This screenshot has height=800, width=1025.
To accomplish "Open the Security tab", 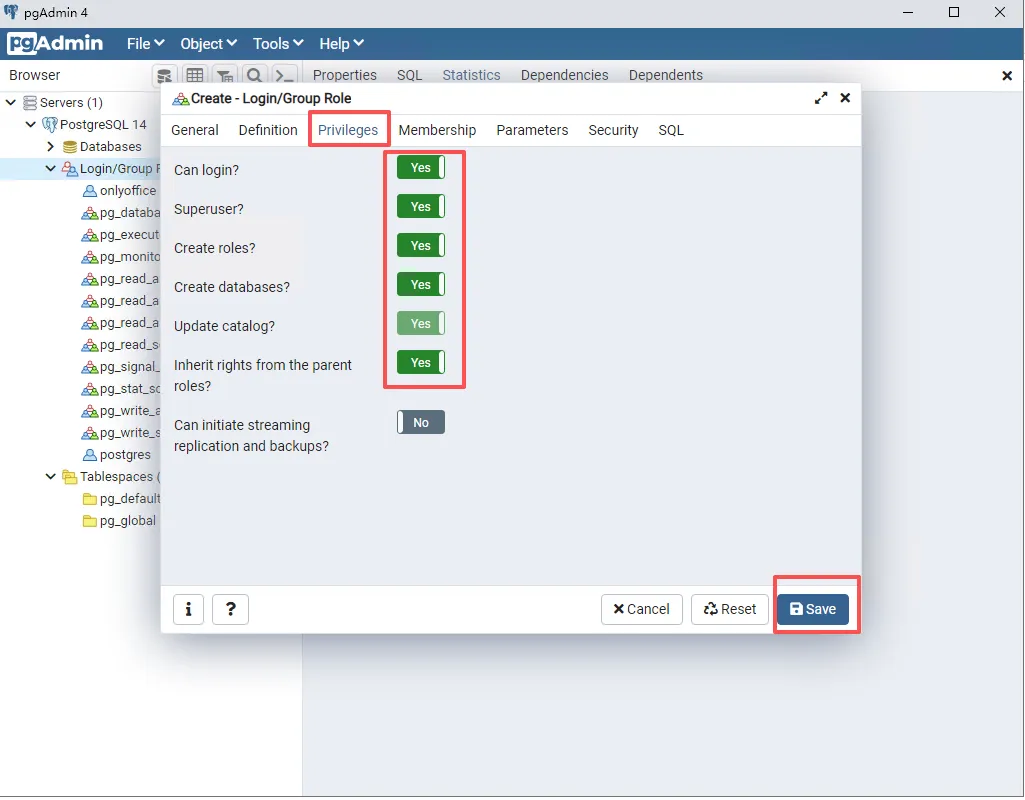I will tap(613, 130).
